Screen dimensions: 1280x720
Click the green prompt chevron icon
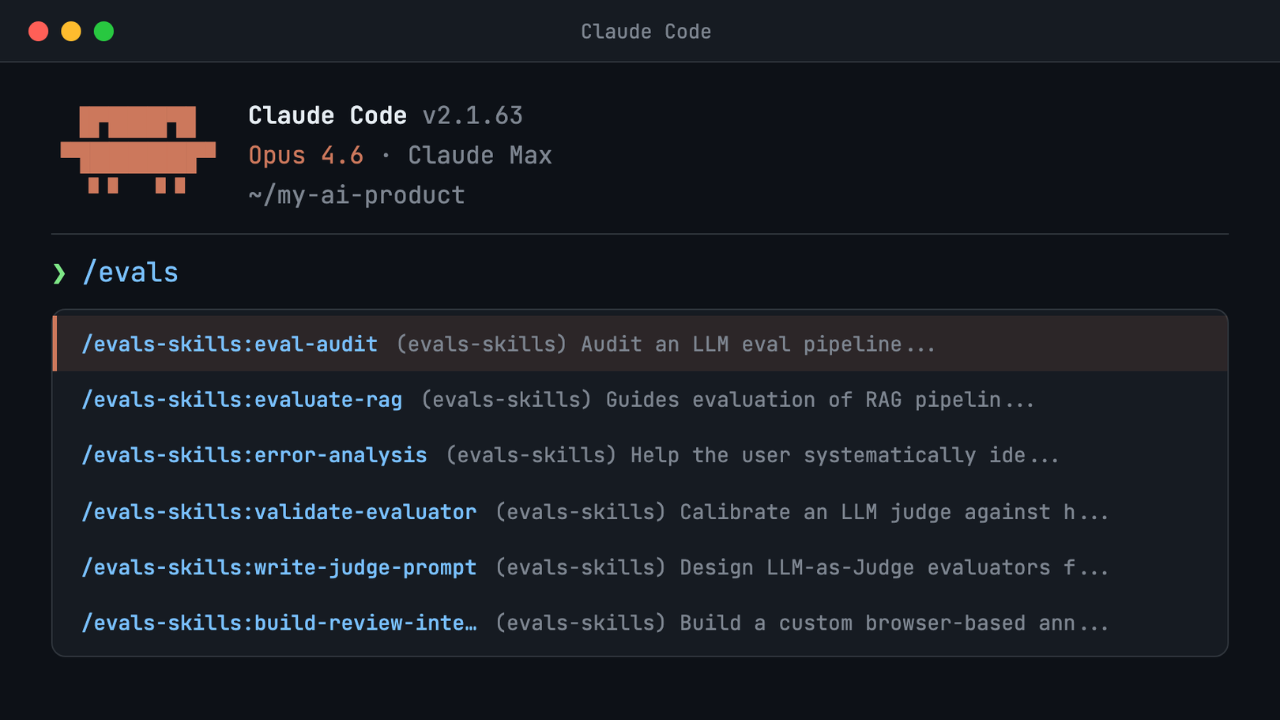click(x=59, y=273)
